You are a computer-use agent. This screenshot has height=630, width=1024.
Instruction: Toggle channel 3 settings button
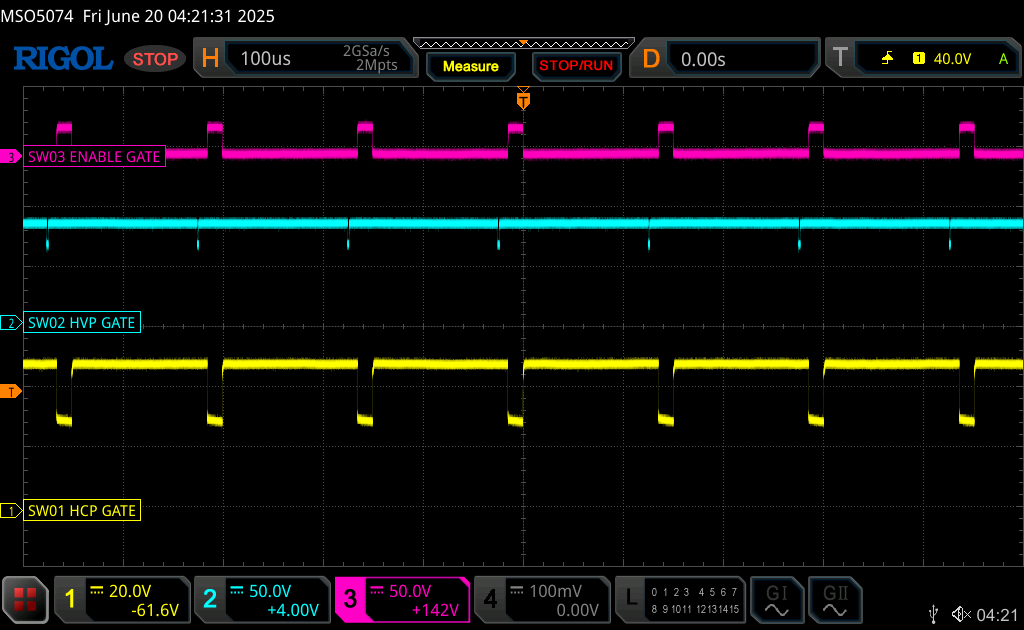click(x=350, y=599)
